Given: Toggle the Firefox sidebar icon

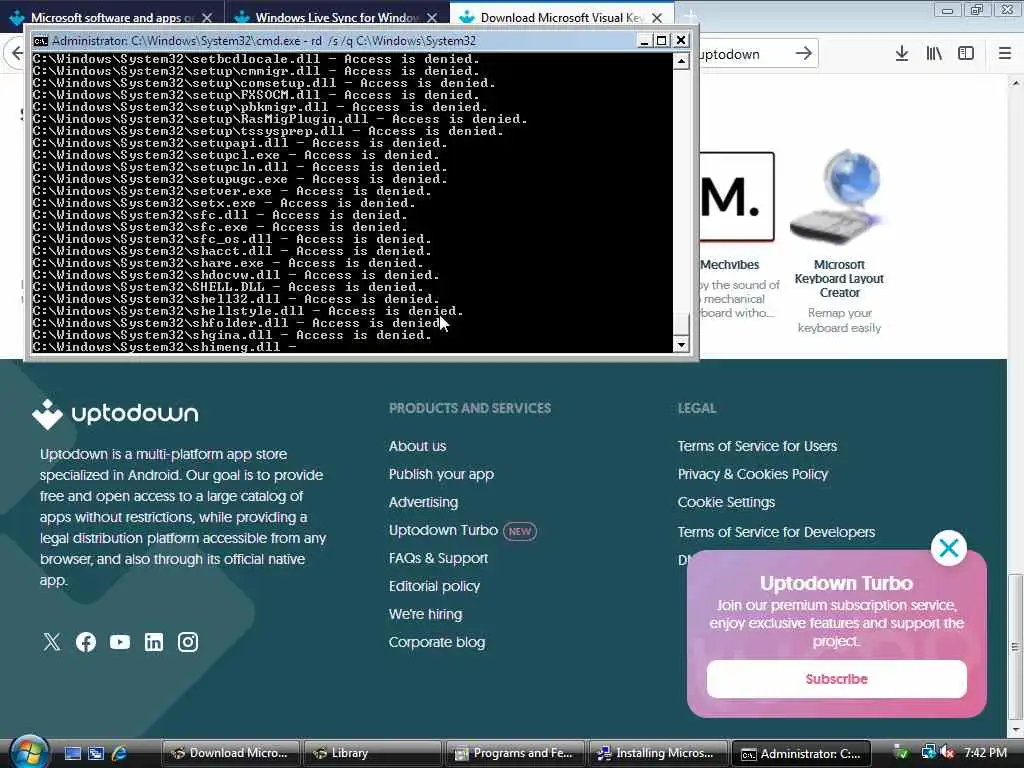Looking at the screenshot, I should 966,54.
